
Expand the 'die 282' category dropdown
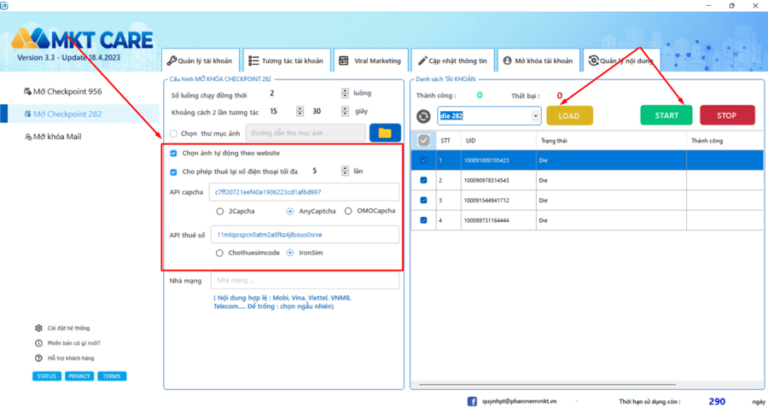(x=536, y=116)
